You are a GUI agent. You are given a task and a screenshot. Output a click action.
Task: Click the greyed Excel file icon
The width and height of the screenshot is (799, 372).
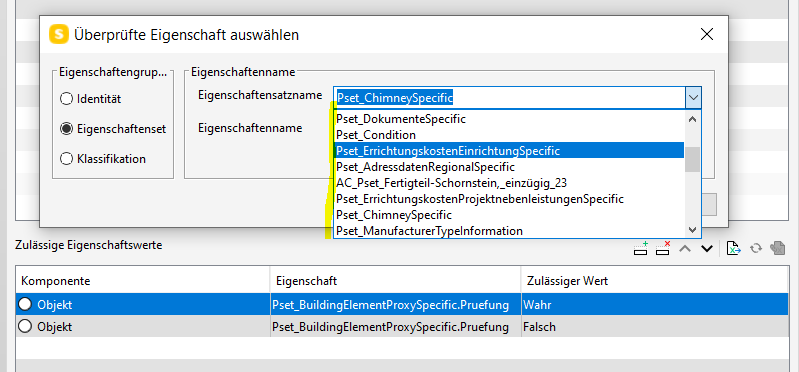point(778,248)
